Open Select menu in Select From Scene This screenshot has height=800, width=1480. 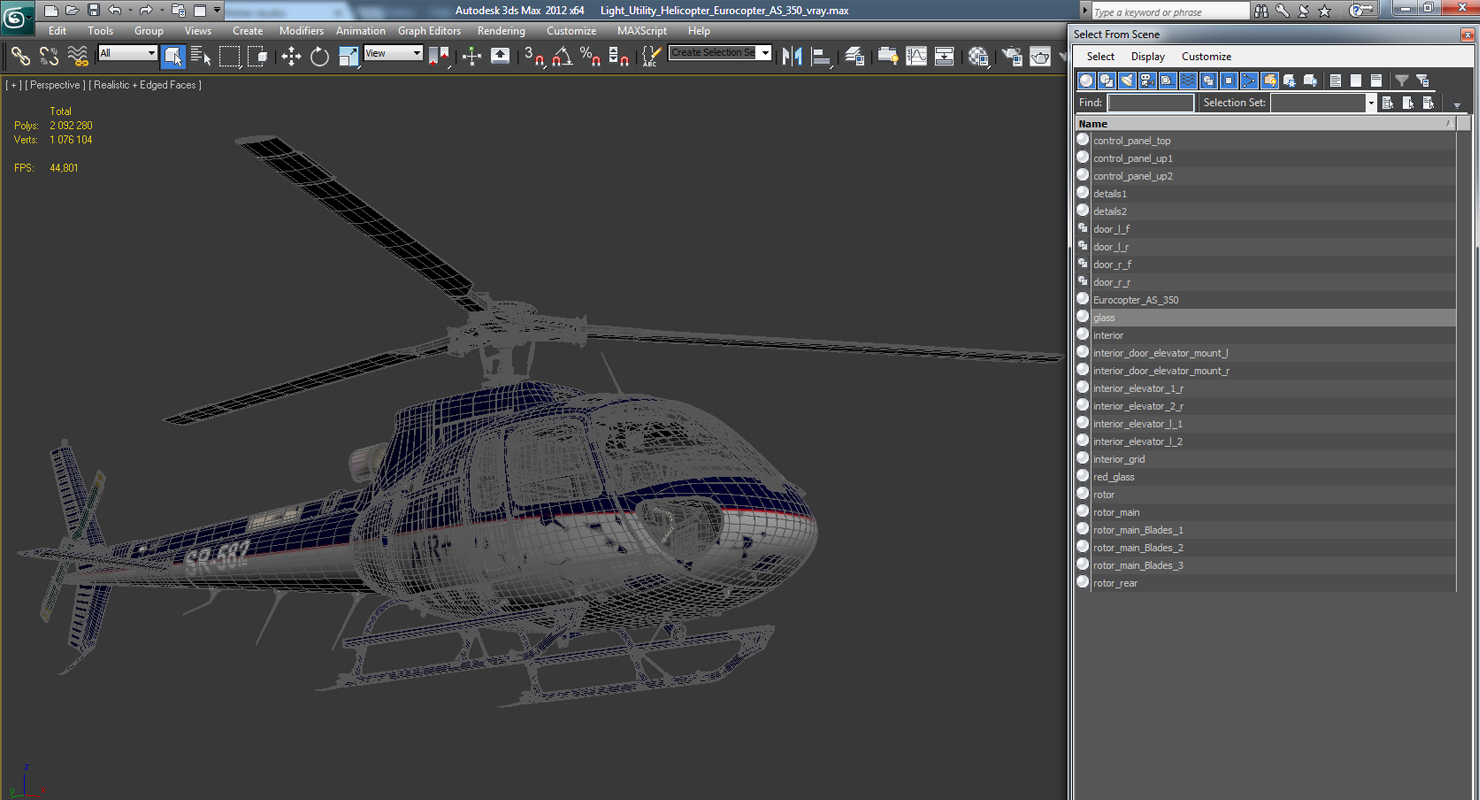[x=1100, y=57]
